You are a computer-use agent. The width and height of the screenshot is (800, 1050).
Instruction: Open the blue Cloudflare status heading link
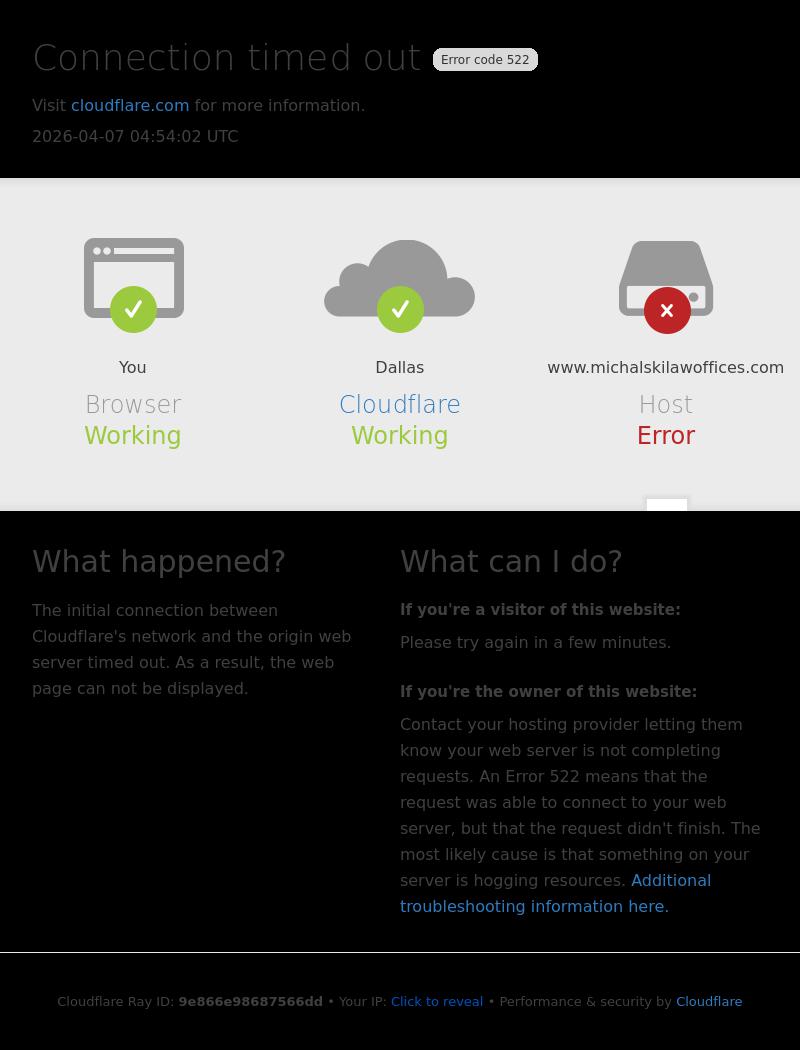pos(400,404)
